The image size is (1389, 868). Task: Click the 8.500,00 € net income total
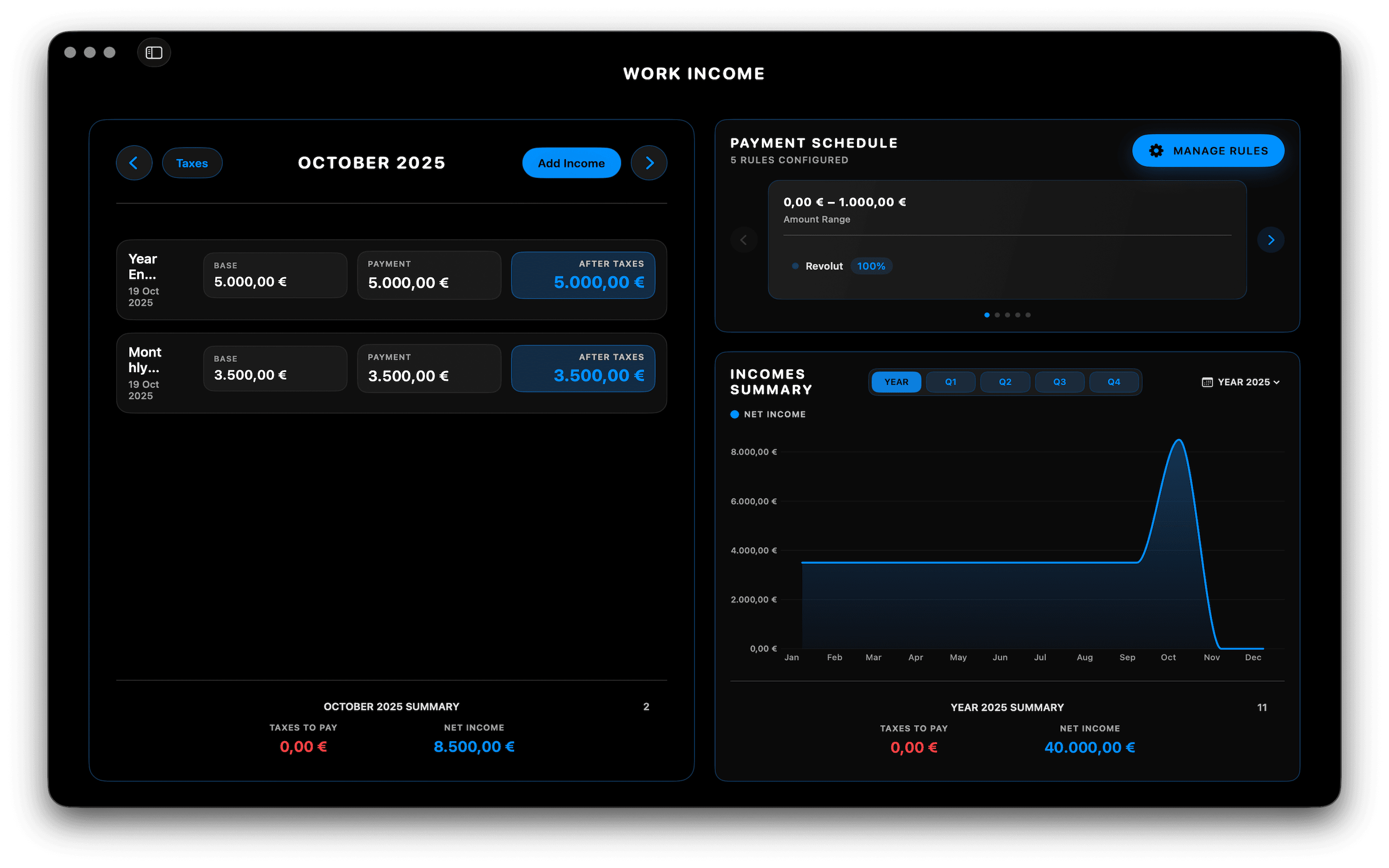474,747
